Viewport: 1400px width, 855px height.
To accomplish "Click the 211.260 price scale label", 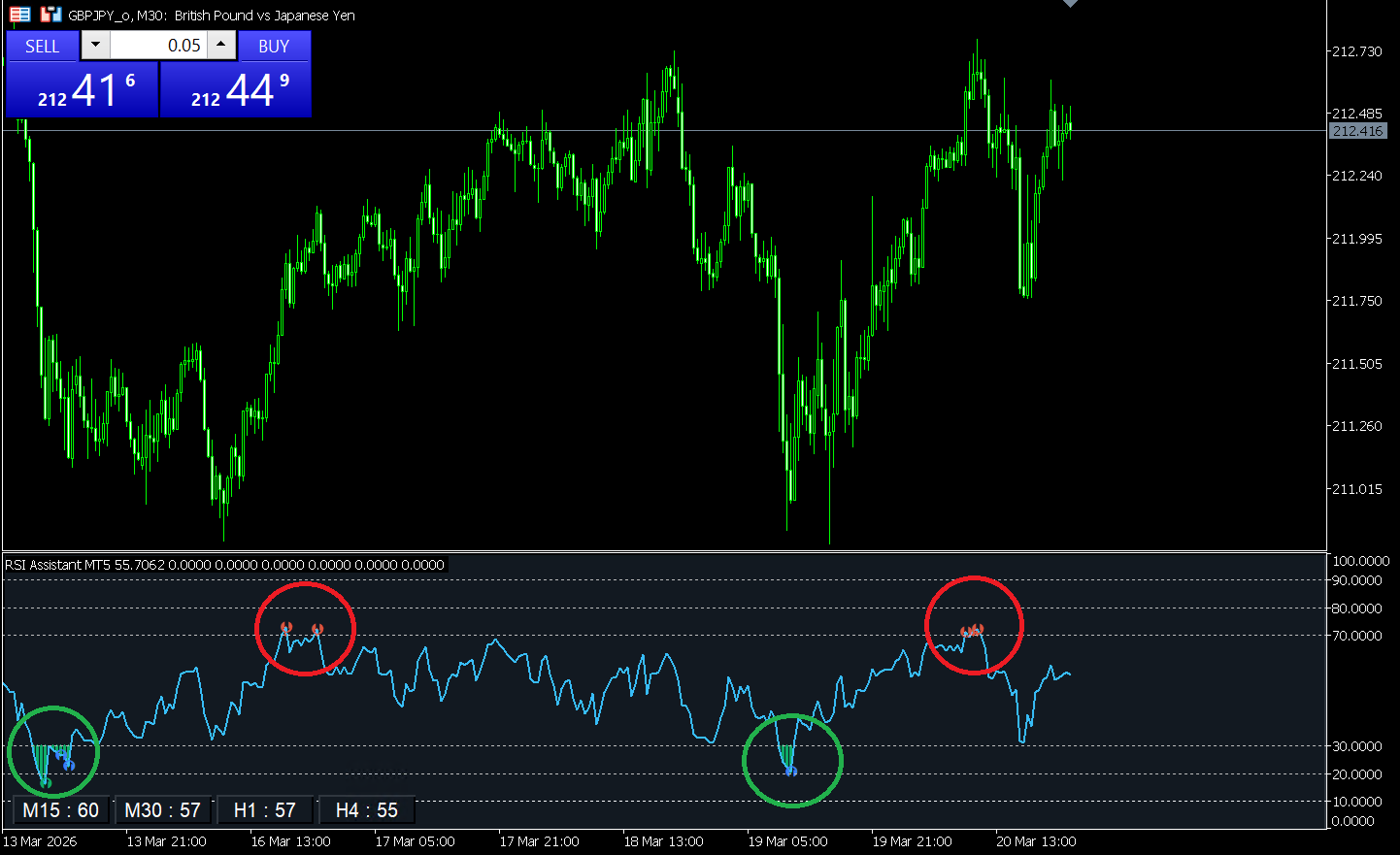I will [1356, 426].
